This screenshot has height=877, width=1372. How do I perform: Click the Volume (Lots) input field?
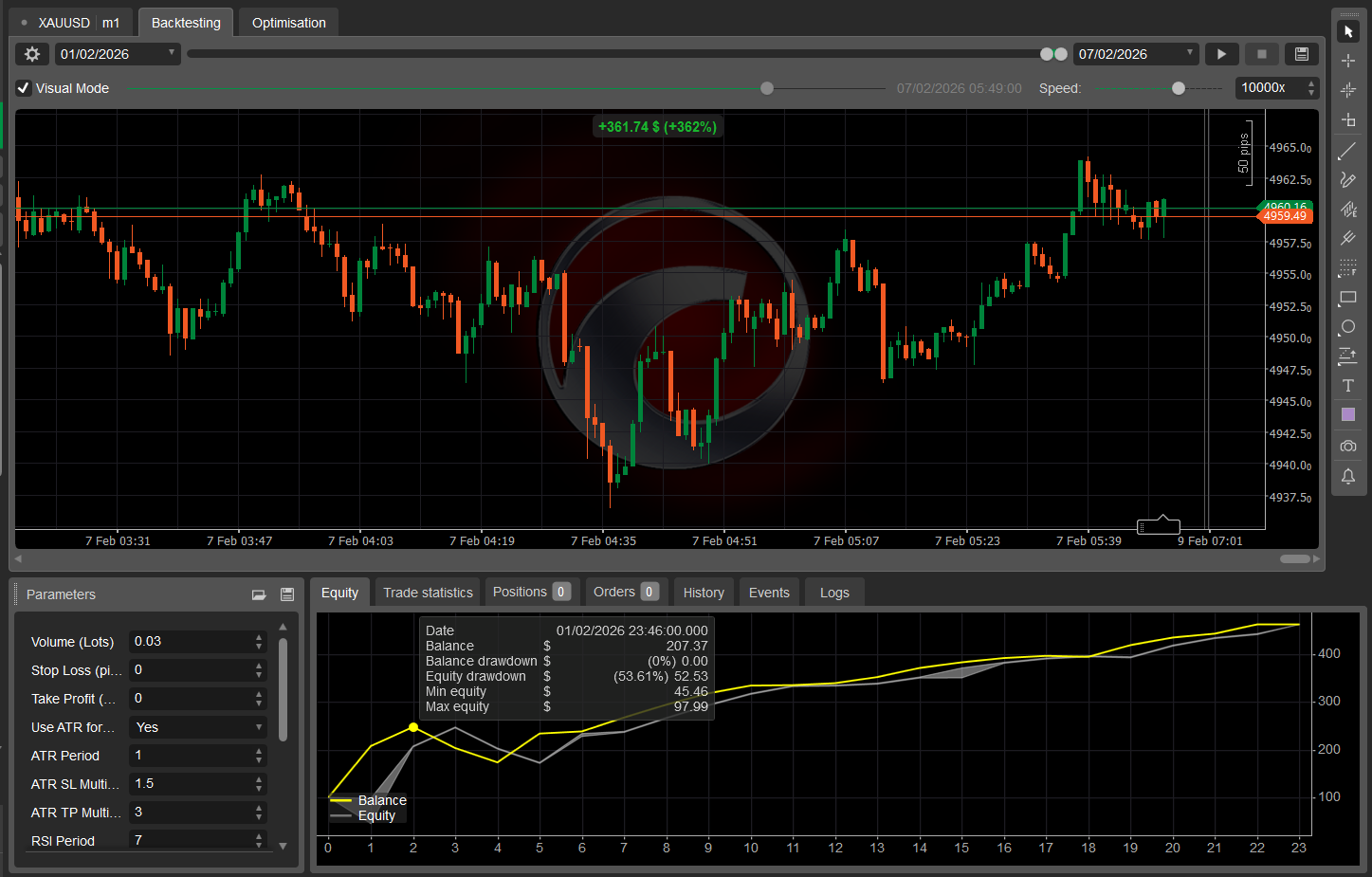tap(190, 642)
